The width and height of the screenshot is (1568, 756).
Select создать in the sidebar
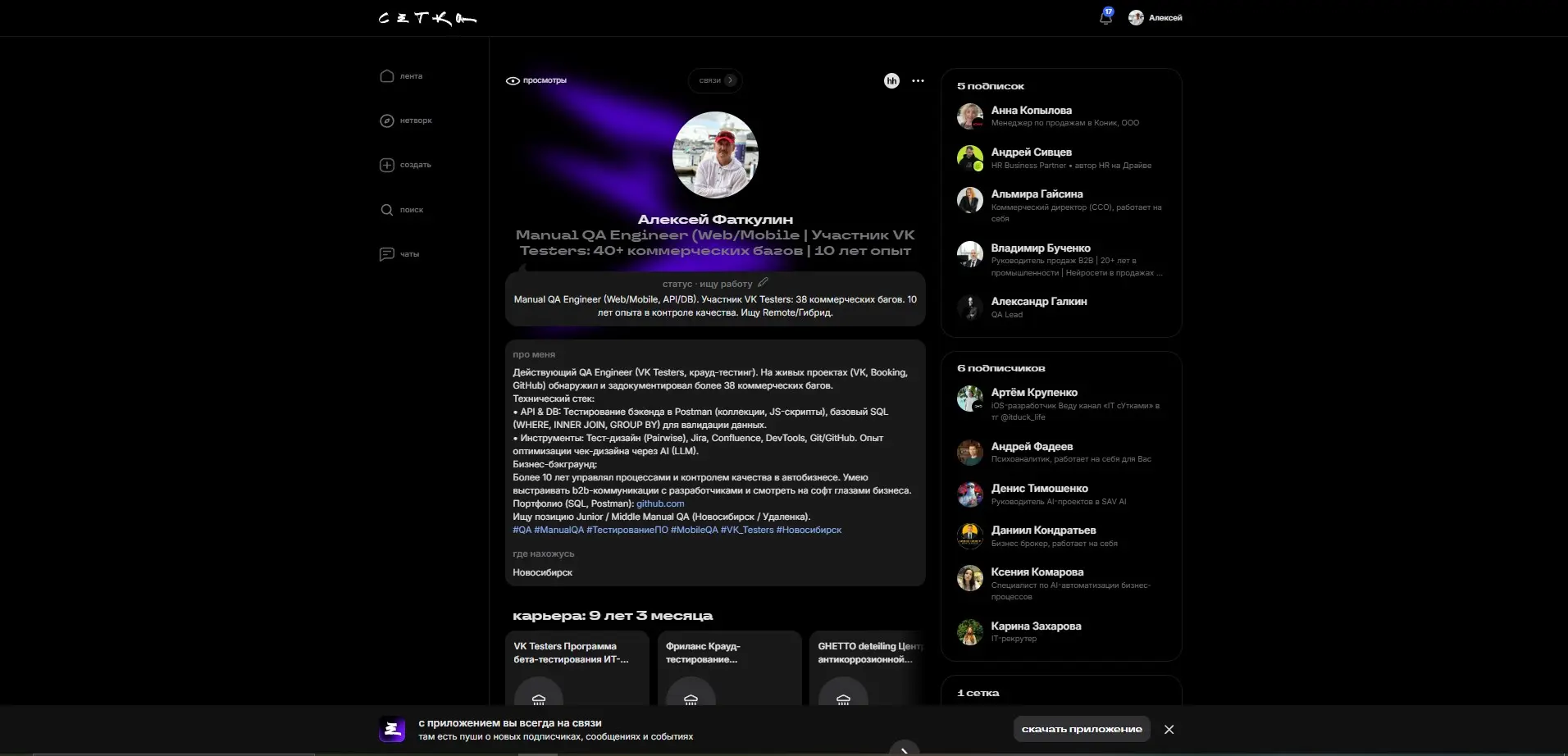click(406, 165)
